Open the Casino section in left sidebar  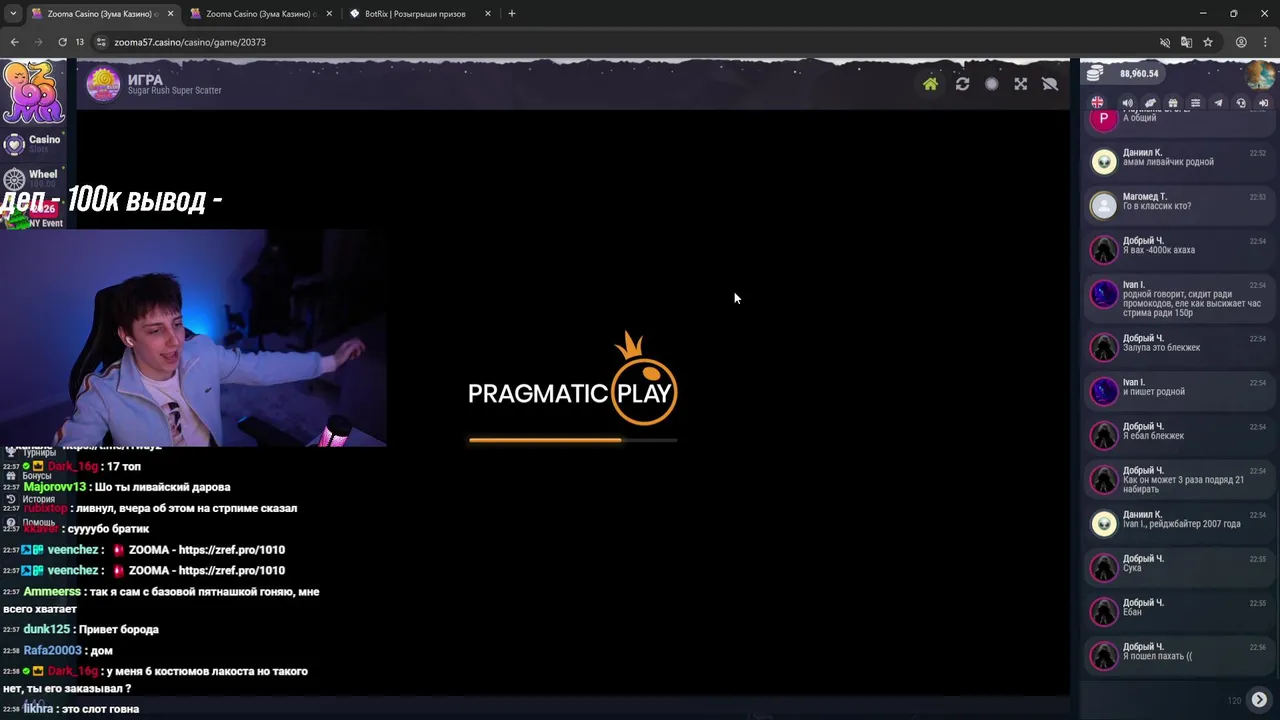(x=33, y=143)
